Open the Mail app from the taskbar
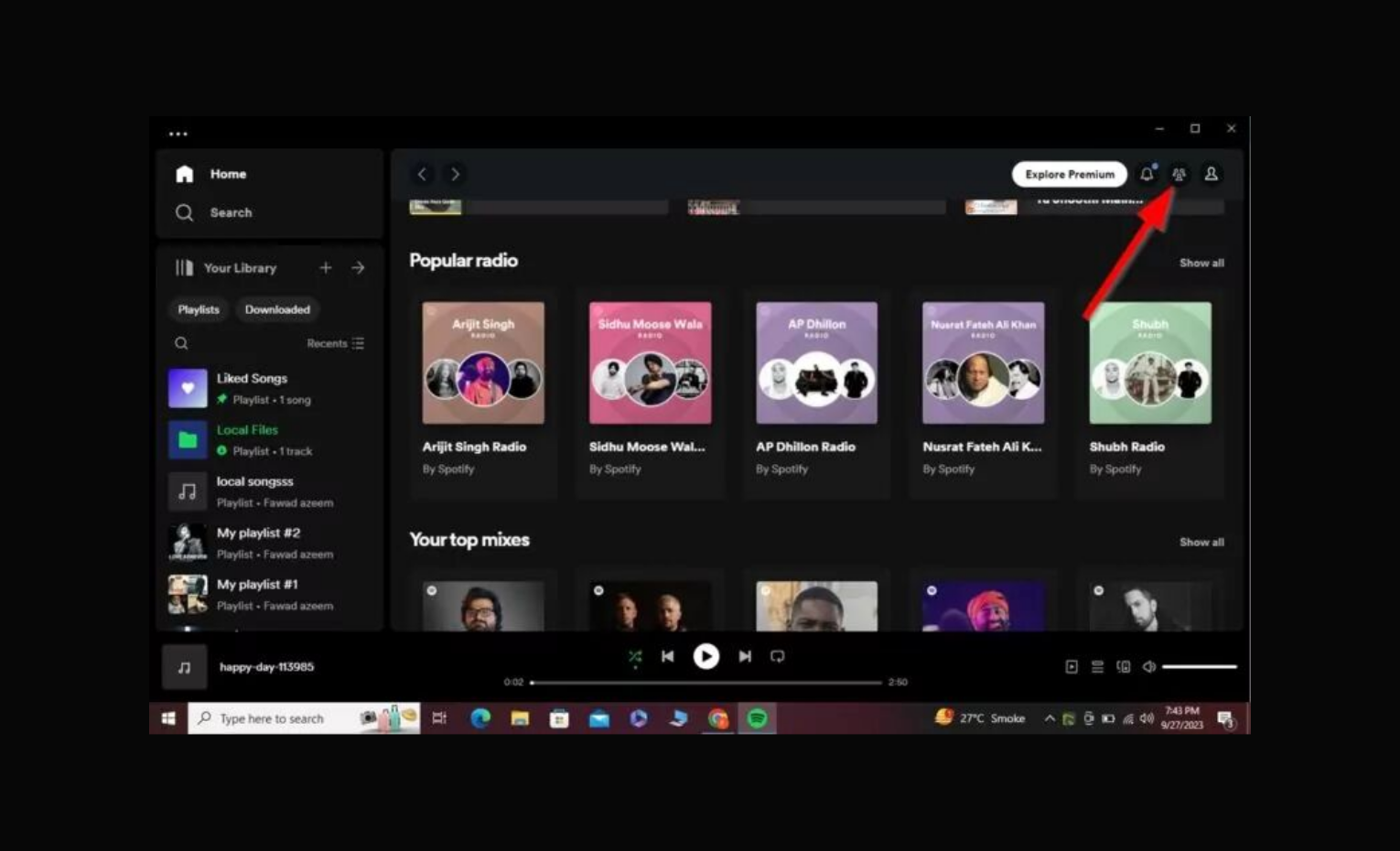 coord(599,718)
